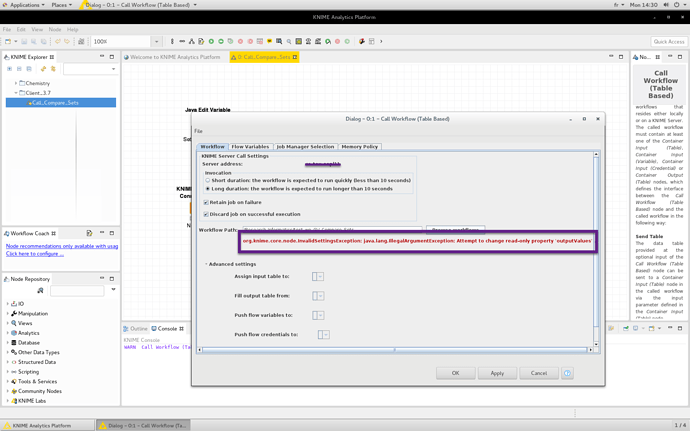Click the Node Repository search field
This screenshot has height=431, width=690.
coord(77,291)
